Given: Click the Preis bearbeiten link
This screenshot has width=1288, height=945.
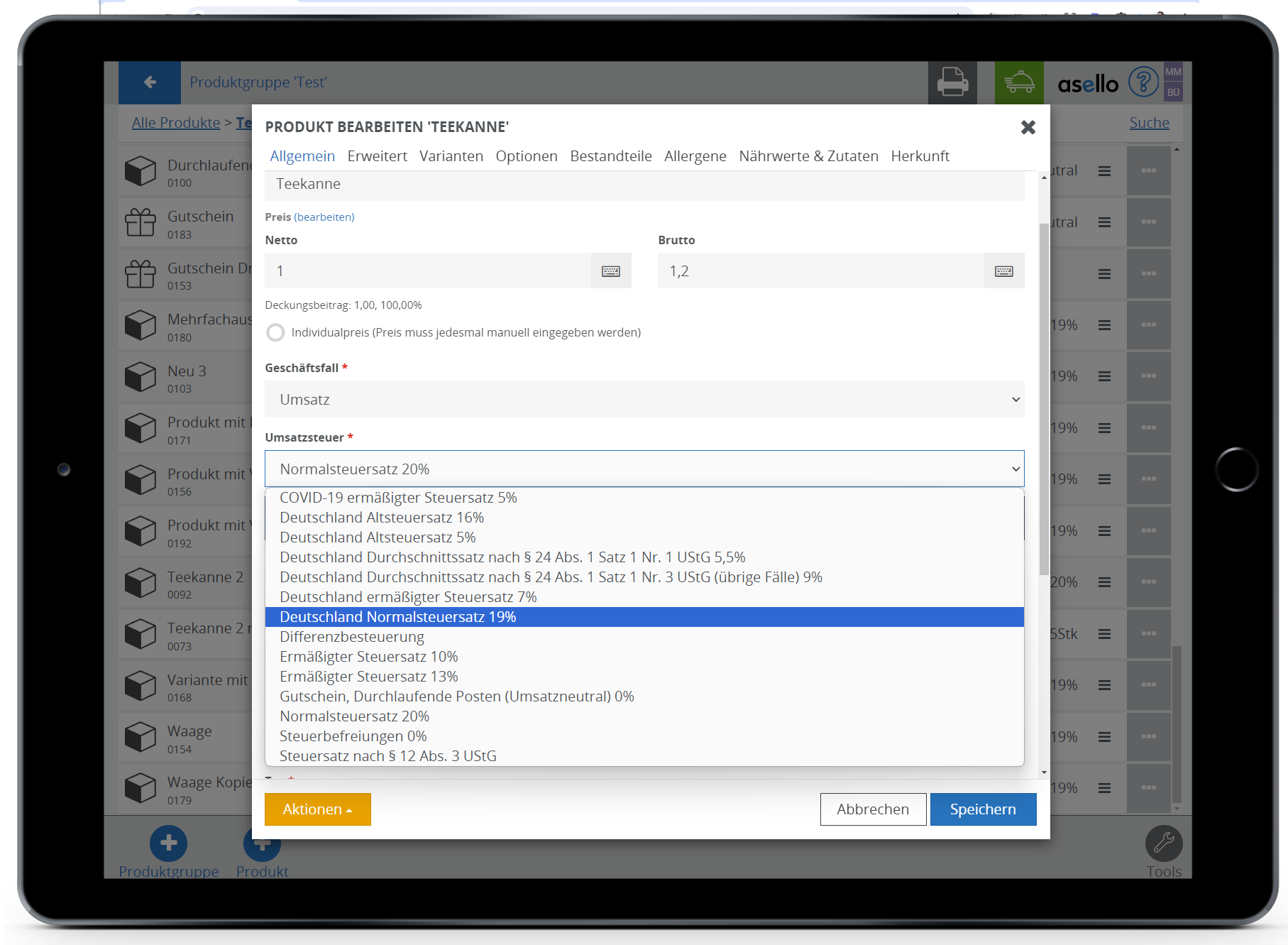Looking at the screenshot, I should (x=324, y=217).
